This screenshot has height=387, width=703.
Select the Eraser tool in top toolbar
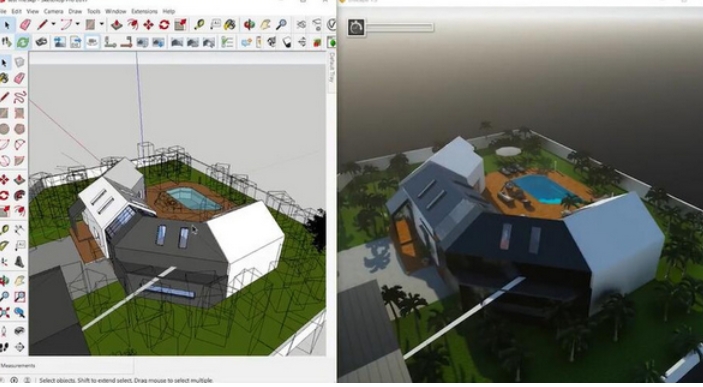pos(25,24)
